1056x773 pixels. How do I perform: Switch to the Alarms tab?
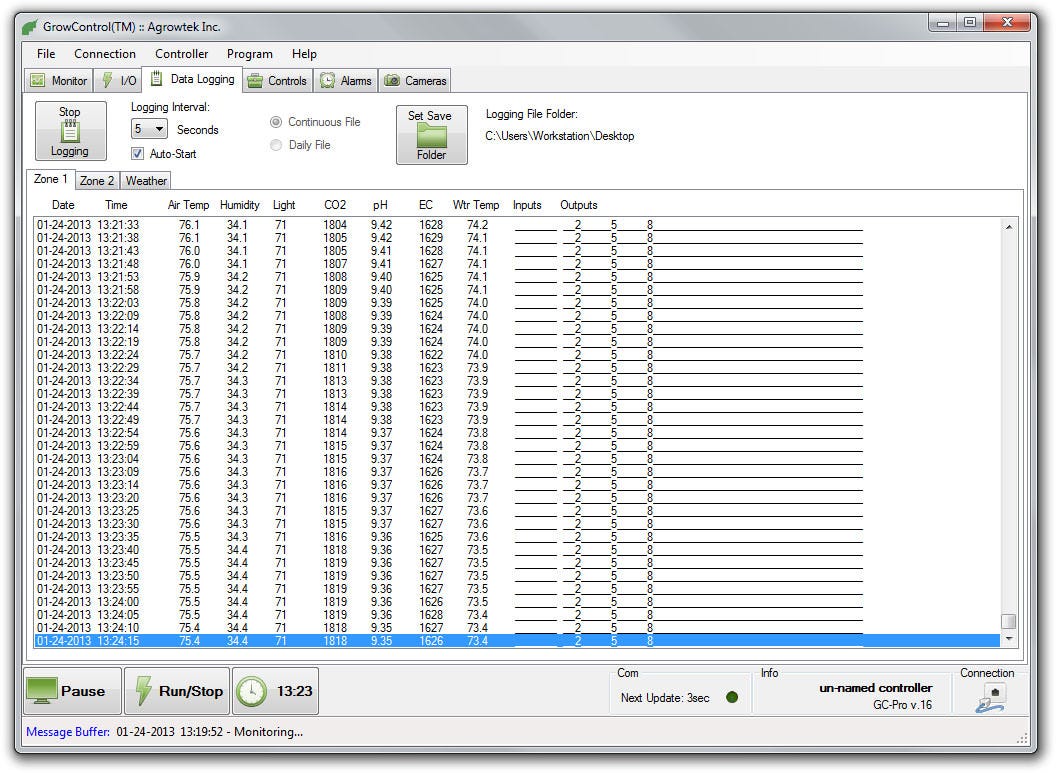click(345, 81)
